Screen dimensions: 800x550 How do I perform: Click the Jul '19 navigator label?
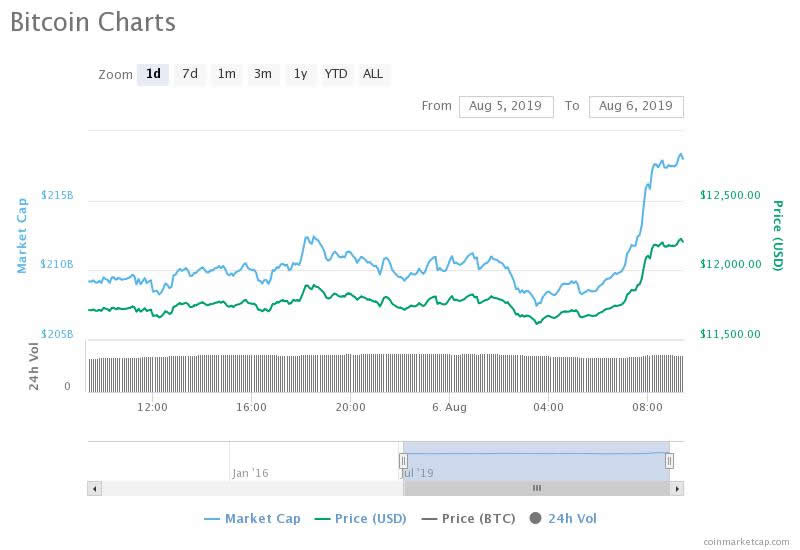417,473
